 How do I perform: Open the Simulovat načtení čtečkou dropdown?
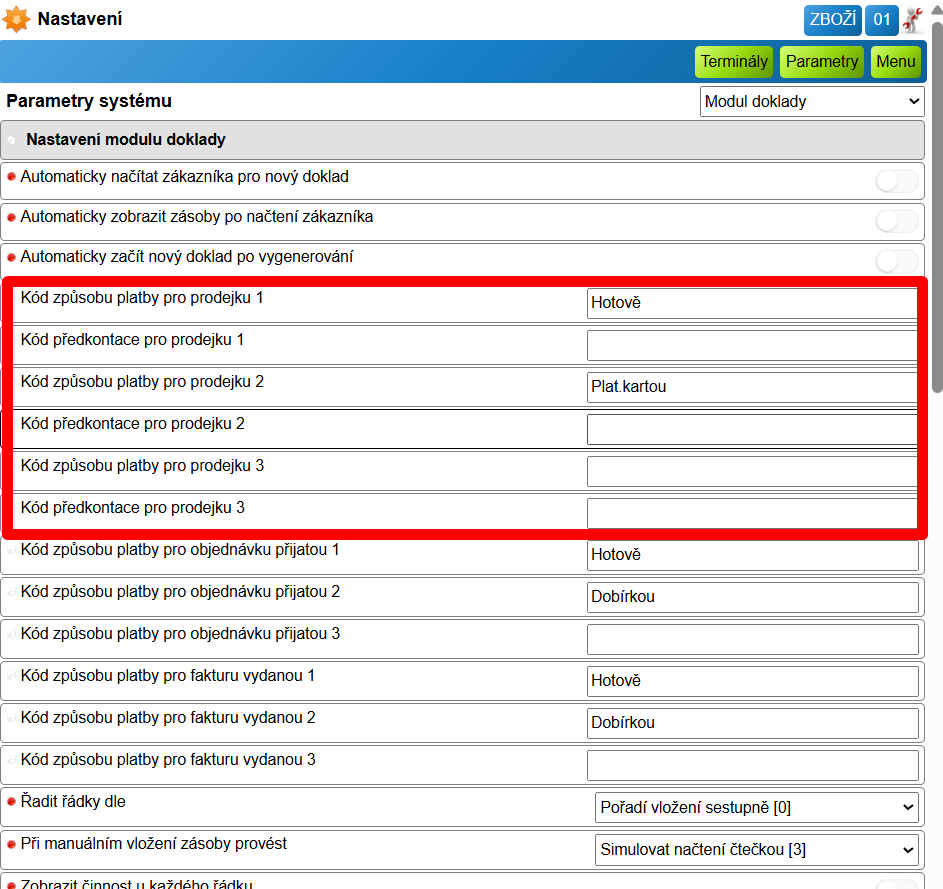(x=757, y=849)
